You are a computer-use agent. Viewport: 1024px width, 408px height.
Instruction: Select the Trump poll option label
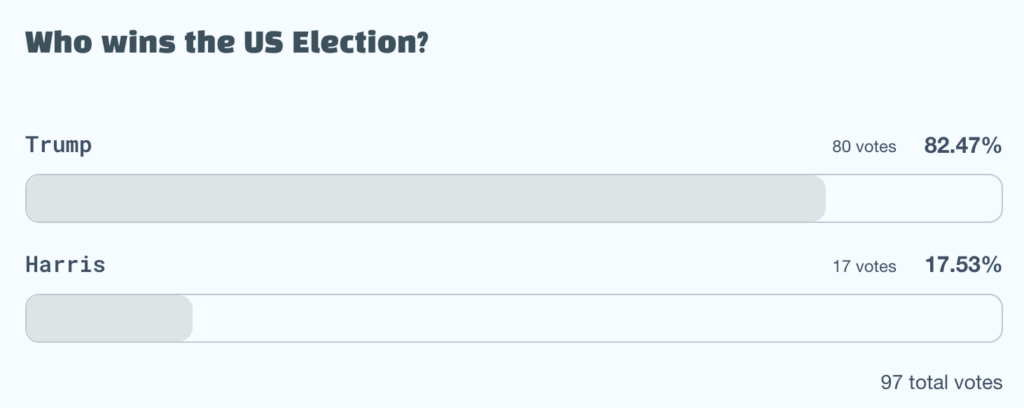(x=58, y=146)
